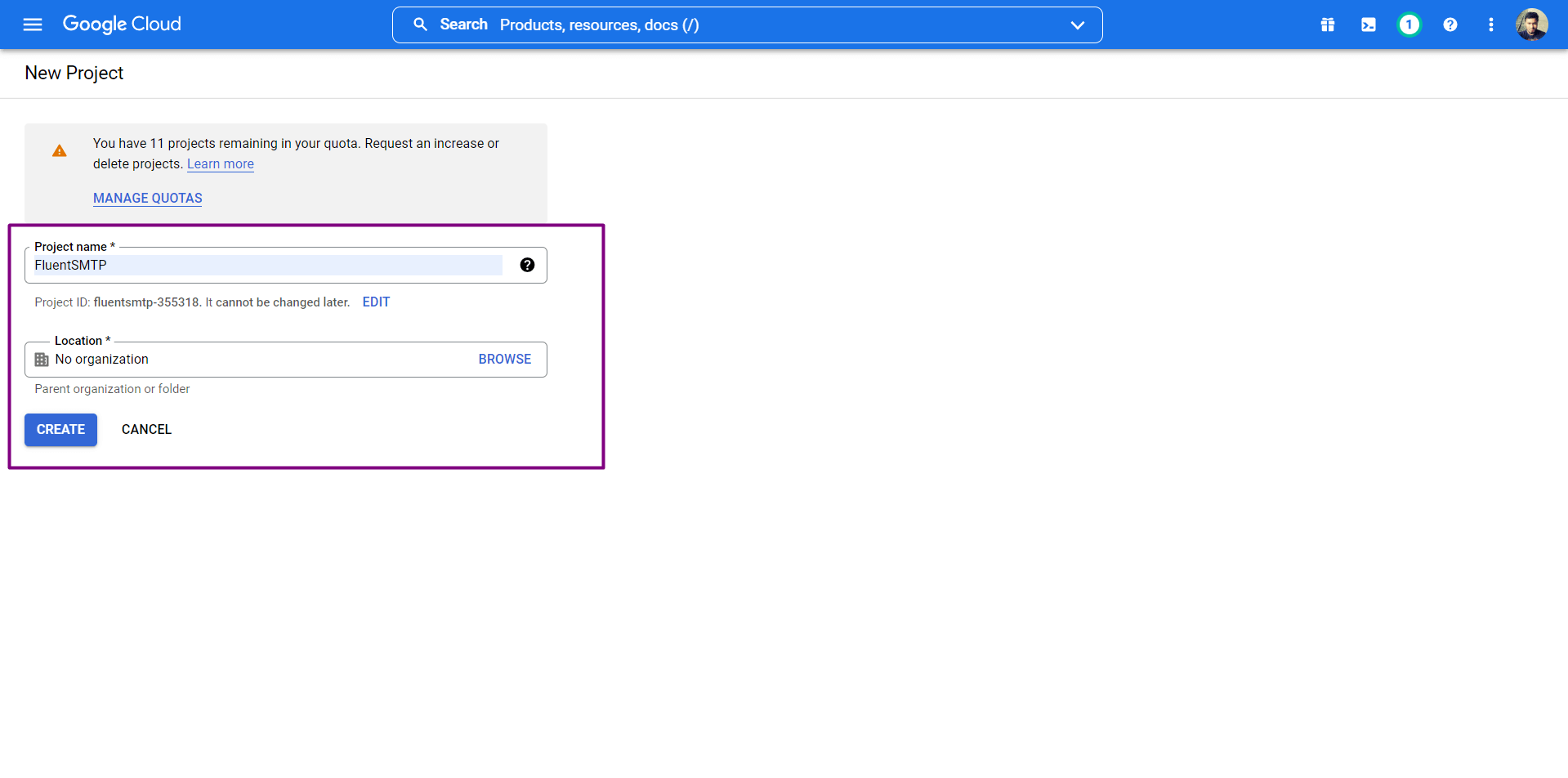
Task: Click the orange quota warning triangle
Action: [x=60, y=150]
